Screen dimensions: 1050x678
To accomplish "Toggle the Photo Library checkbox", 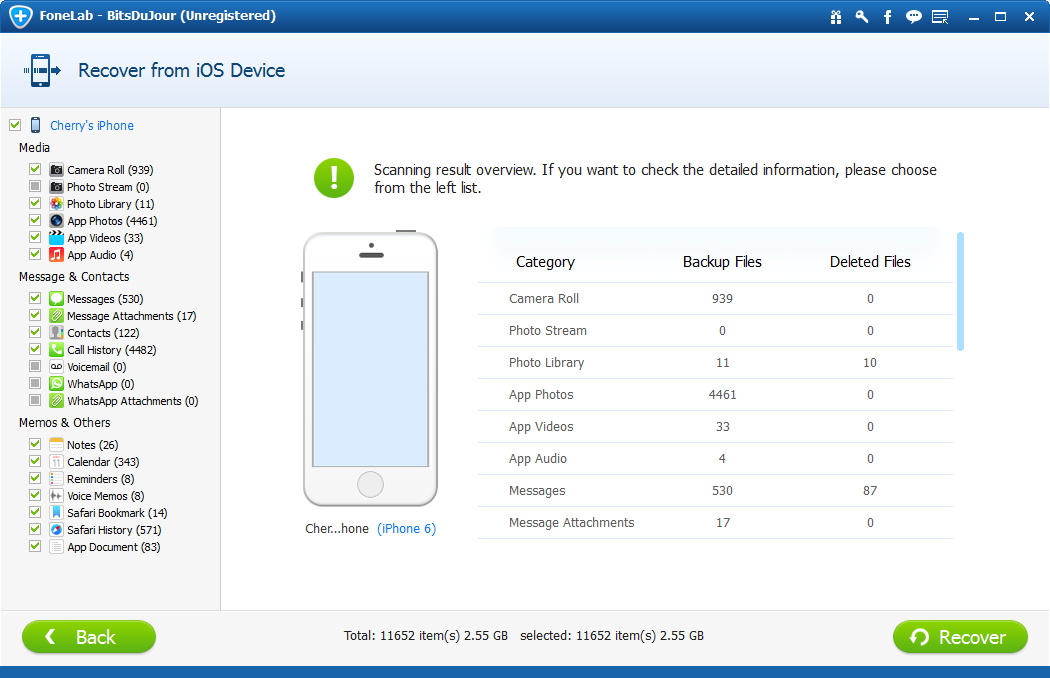I will point(35,204).
